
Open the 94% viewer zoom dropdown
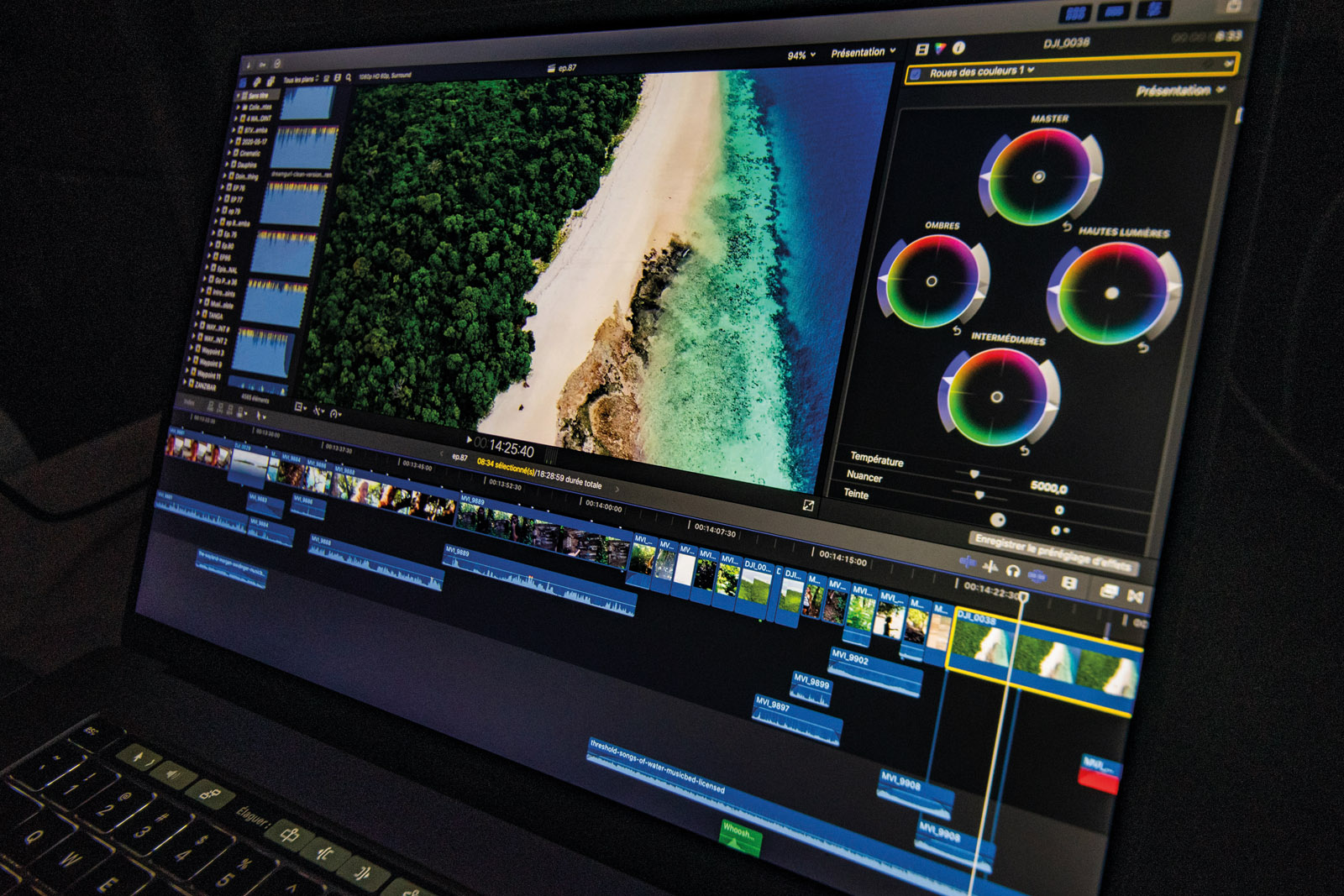[x=801, y=55]
